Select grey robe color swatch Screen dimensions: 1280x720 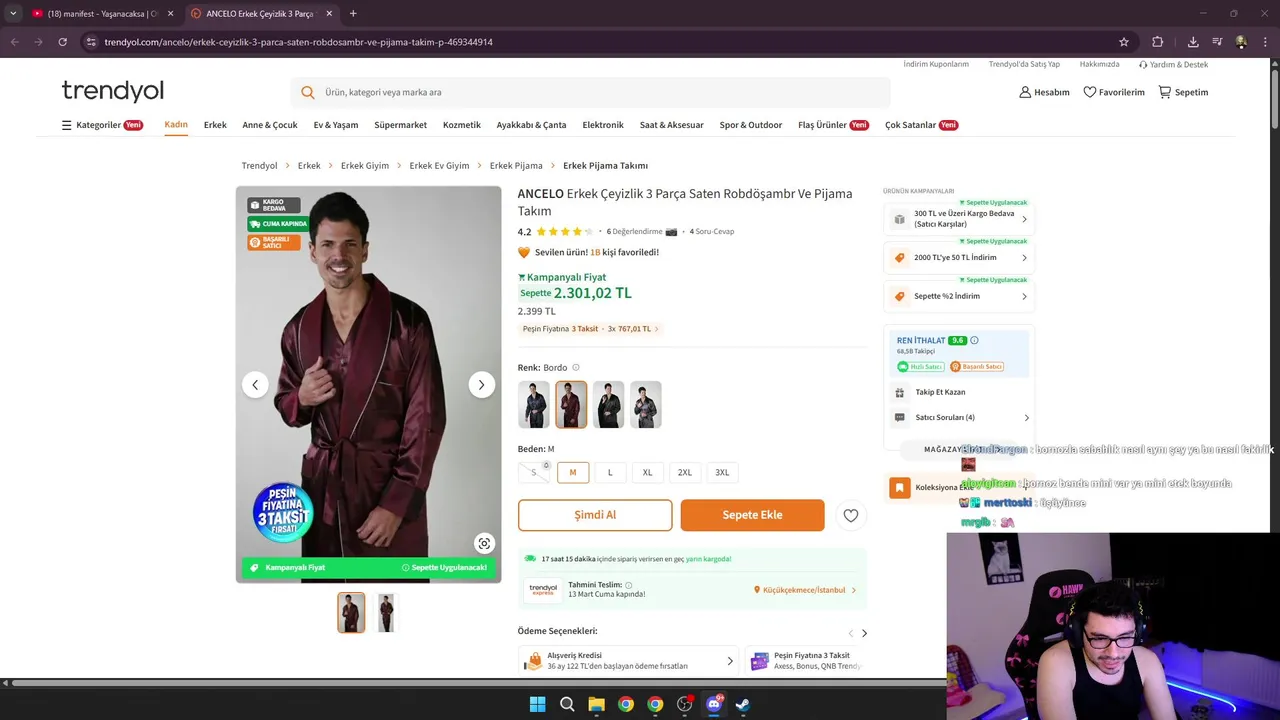[646, 404]
